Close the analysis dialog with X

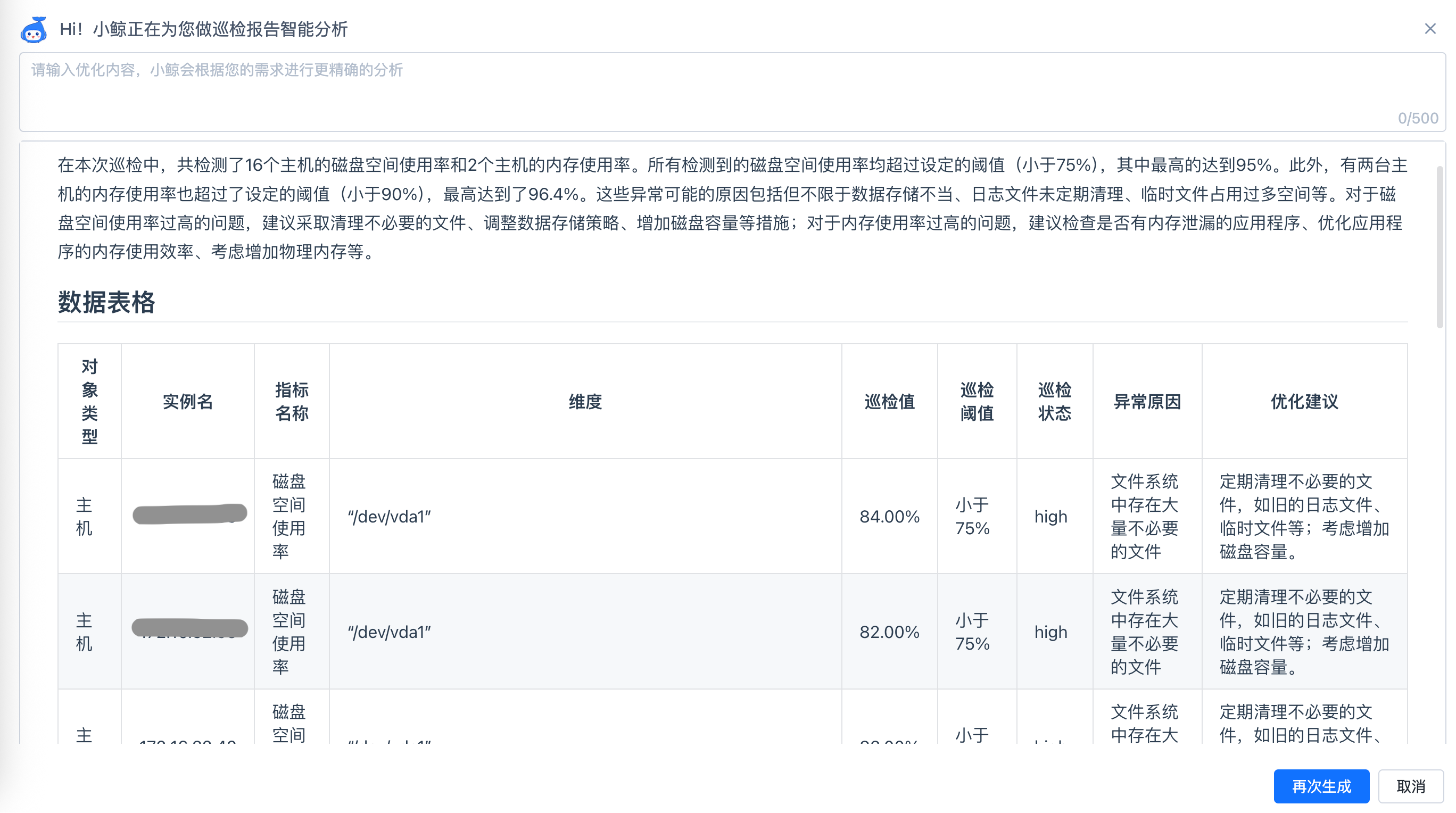click(1430, 29)
